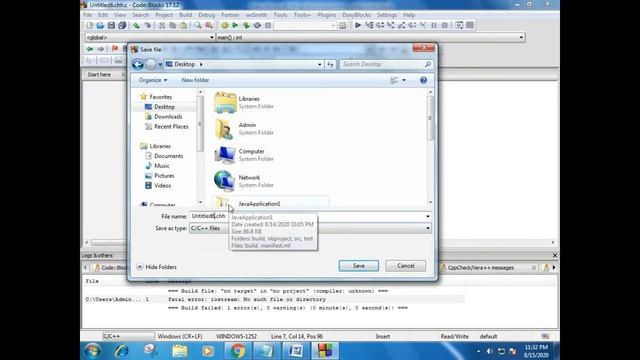Click the Find (magnifier) toolbar icon
This screenshot has height=360, width=640.
coord(198,25)
